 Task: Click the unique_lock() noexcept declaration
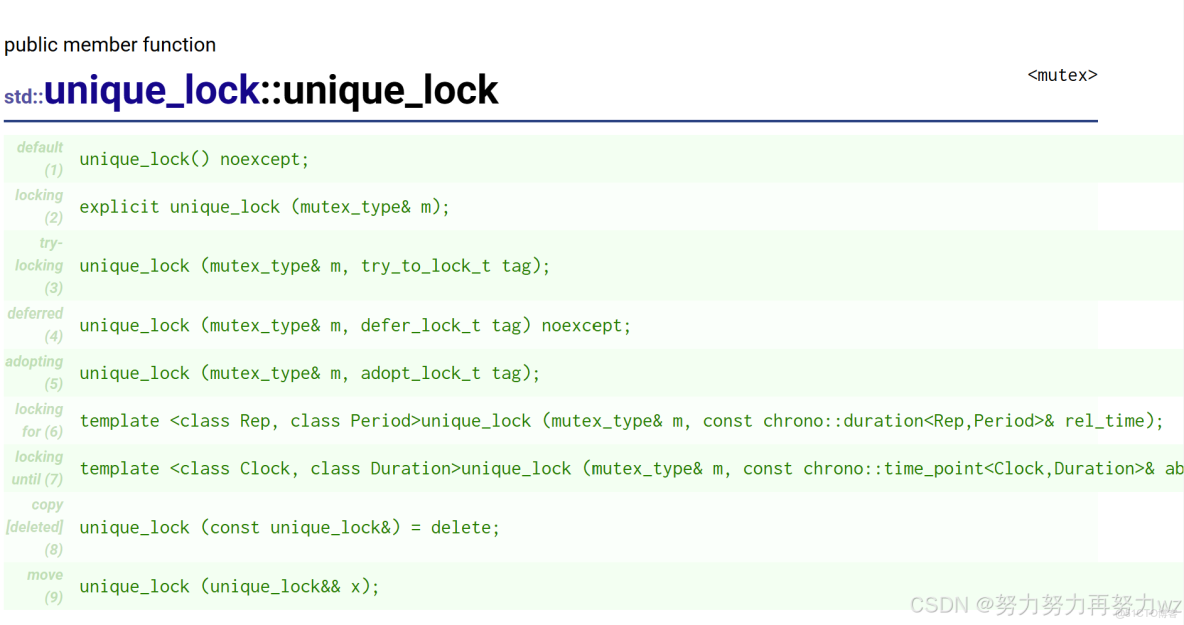coord(193,159)
